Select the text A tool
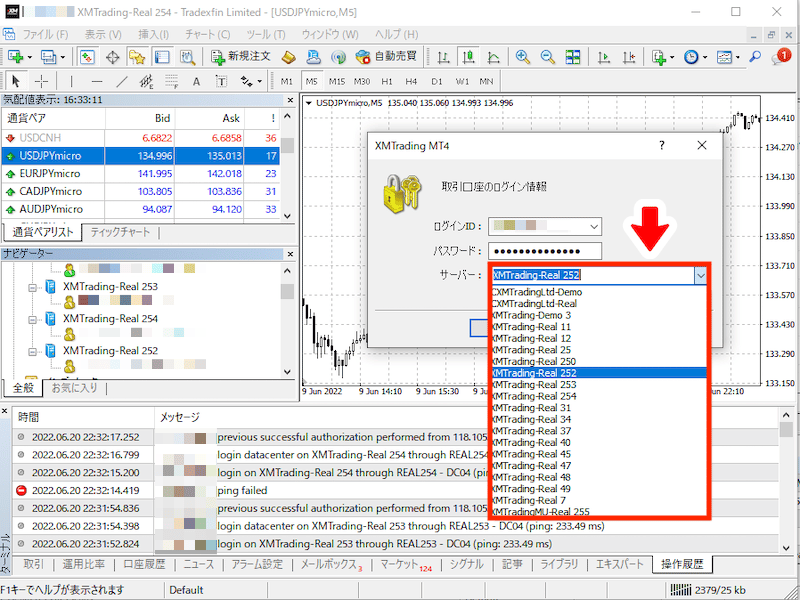This screenshot has height=600, width=800. pos(196,81)
